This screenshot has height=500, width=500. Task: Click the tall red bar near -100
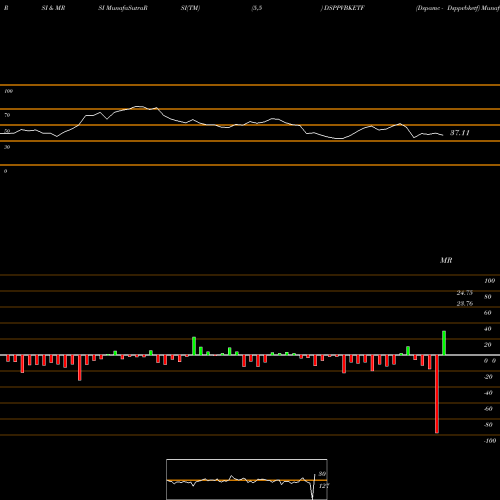point(437,394)
